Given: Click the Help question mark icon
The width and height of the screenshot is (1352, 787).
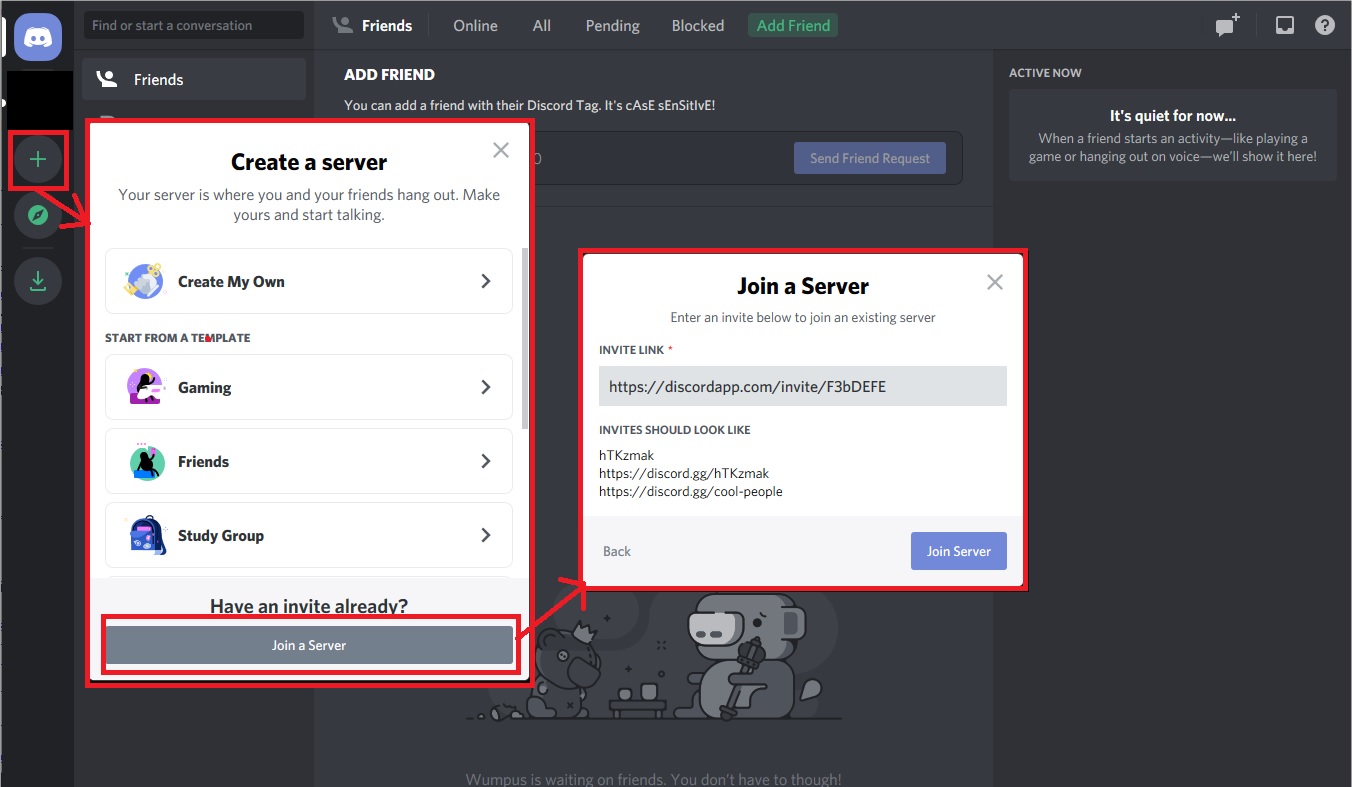Looking at the screenshot, I should tap(1325, 26).
